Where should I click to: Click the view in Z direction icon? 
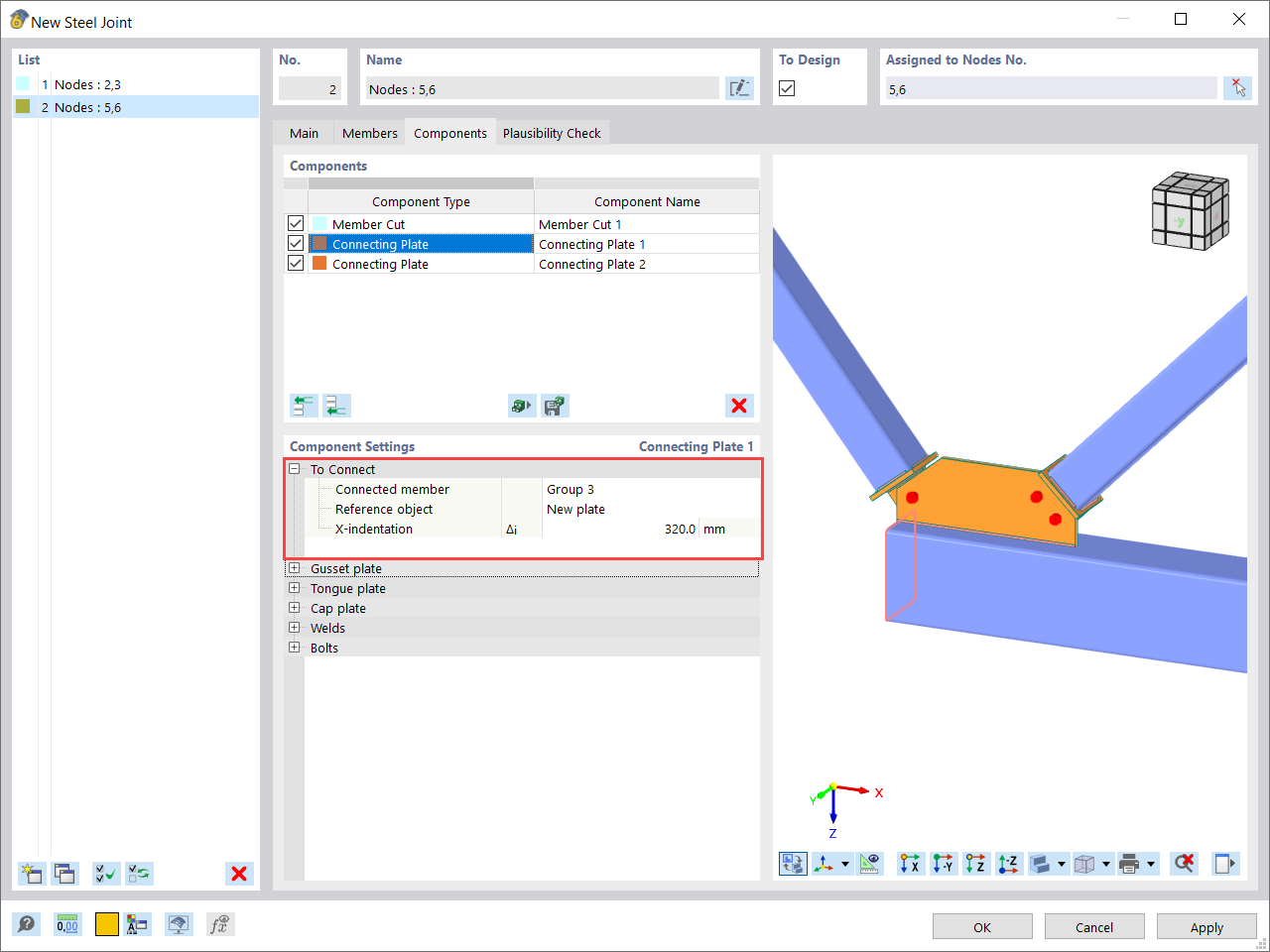(975, 864)
